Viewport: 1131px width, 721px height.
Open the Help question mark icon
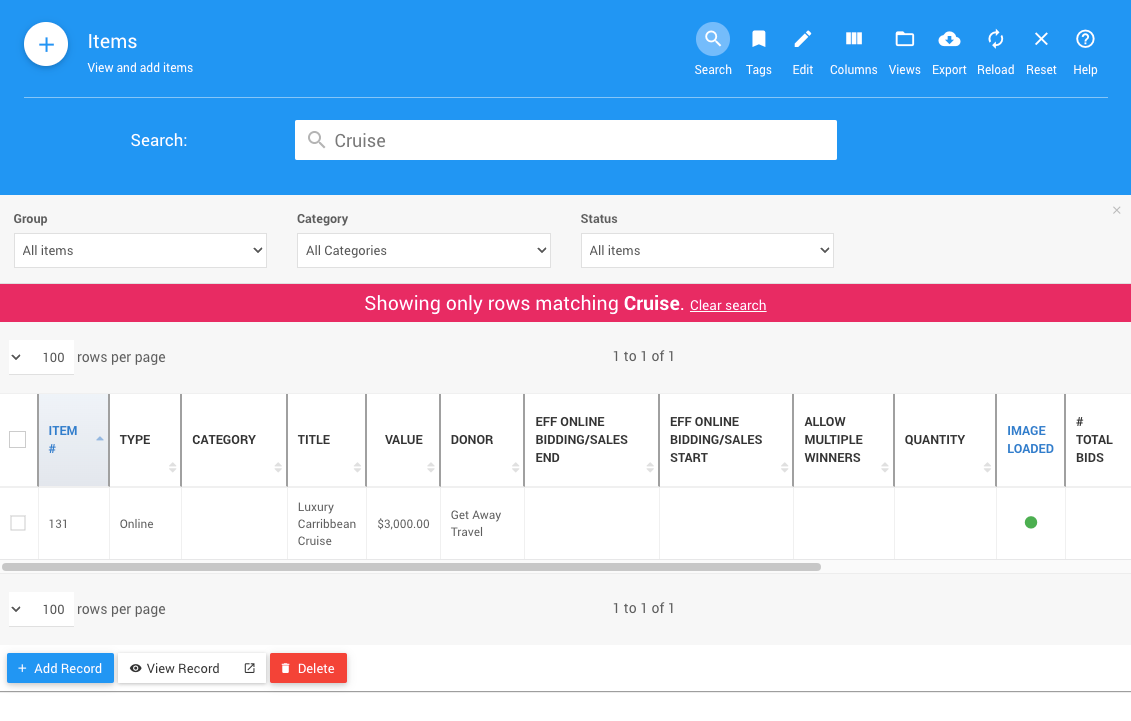pyautogui.click(x=1085, y=40)
